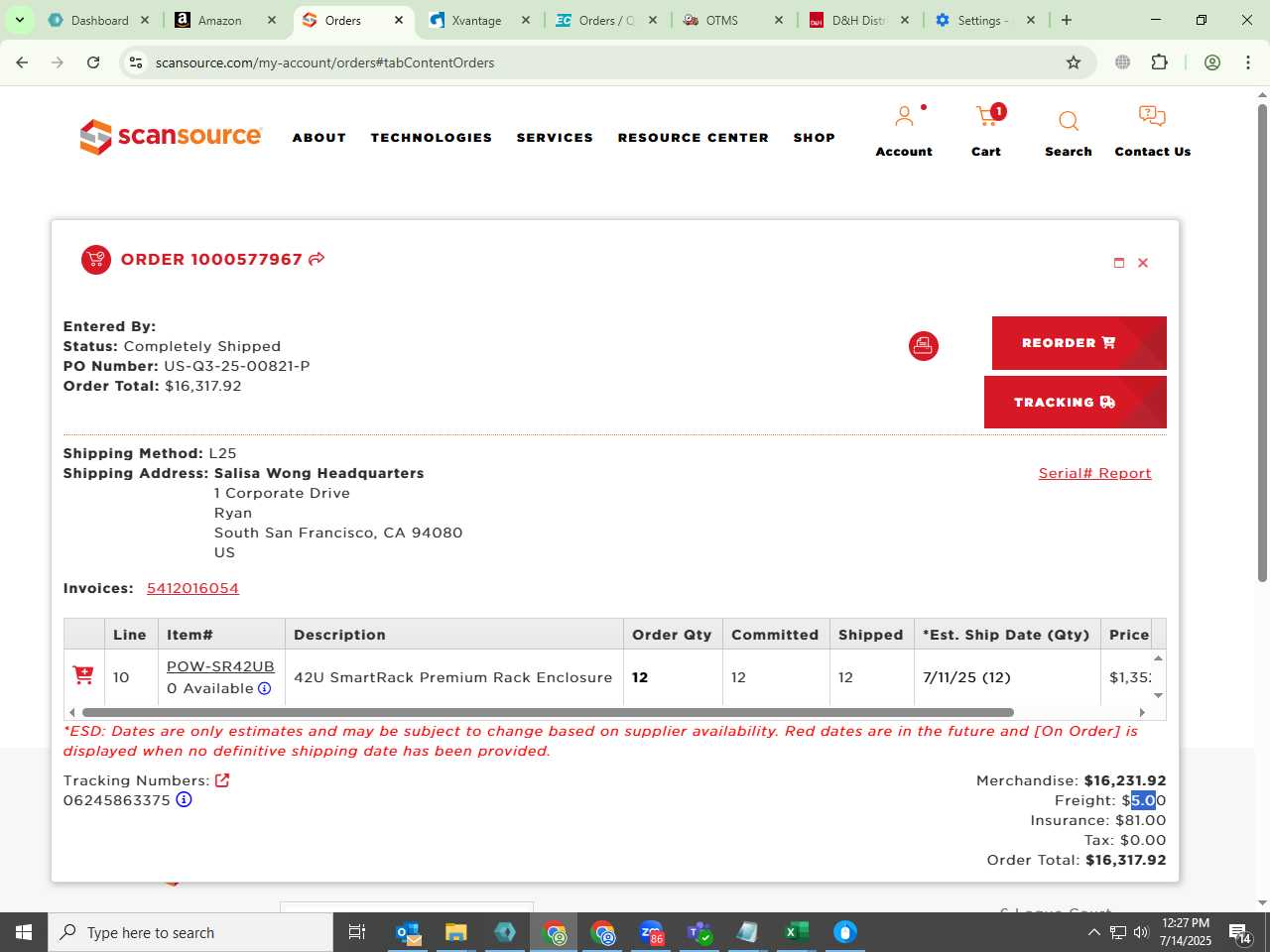Open invoice 5412016054
Image resolution: width=1270 pixels, height=952 pixels.
192,588
